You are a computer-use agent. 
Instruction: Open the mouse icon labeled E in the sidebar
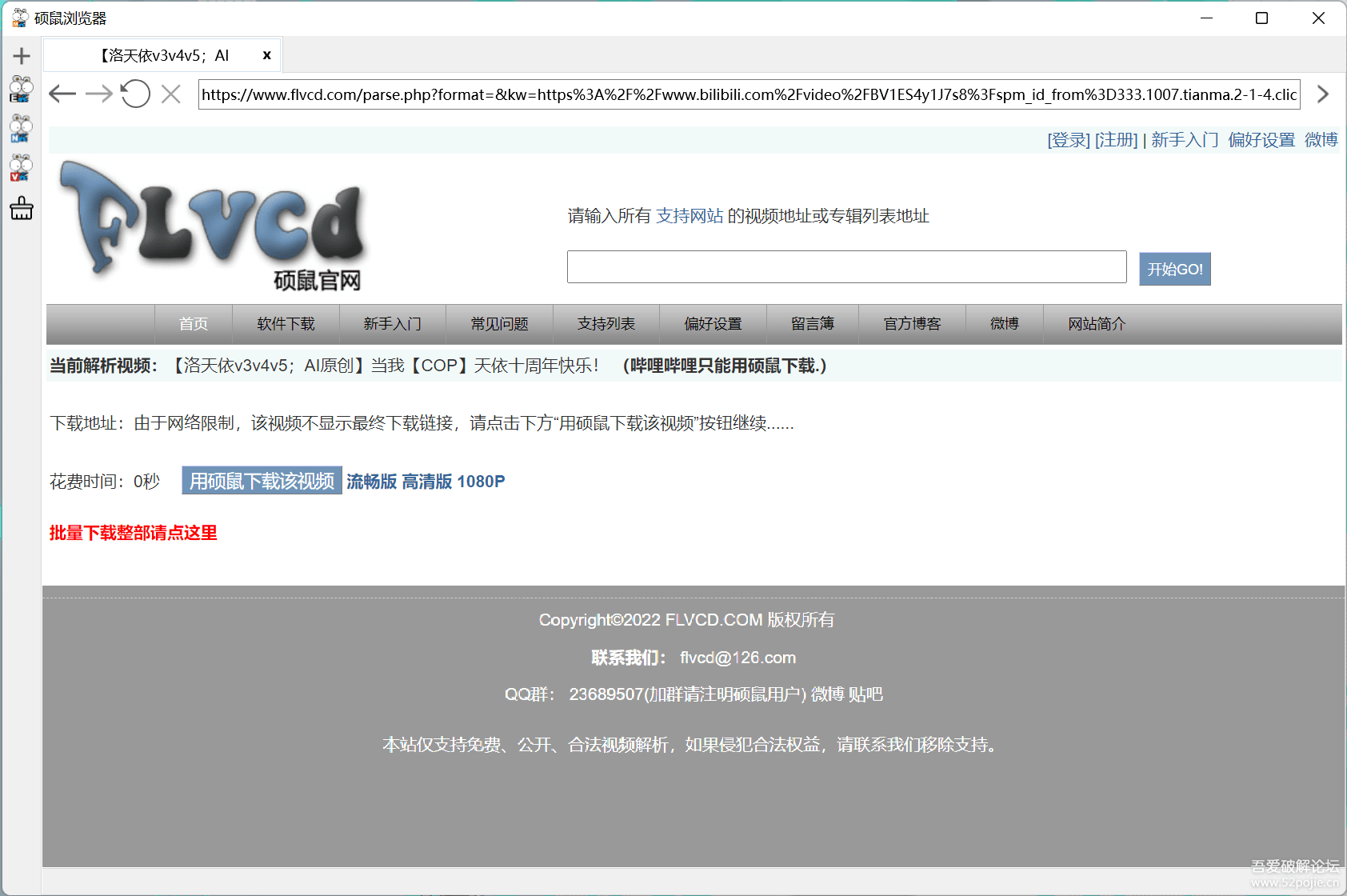point(21,90)
